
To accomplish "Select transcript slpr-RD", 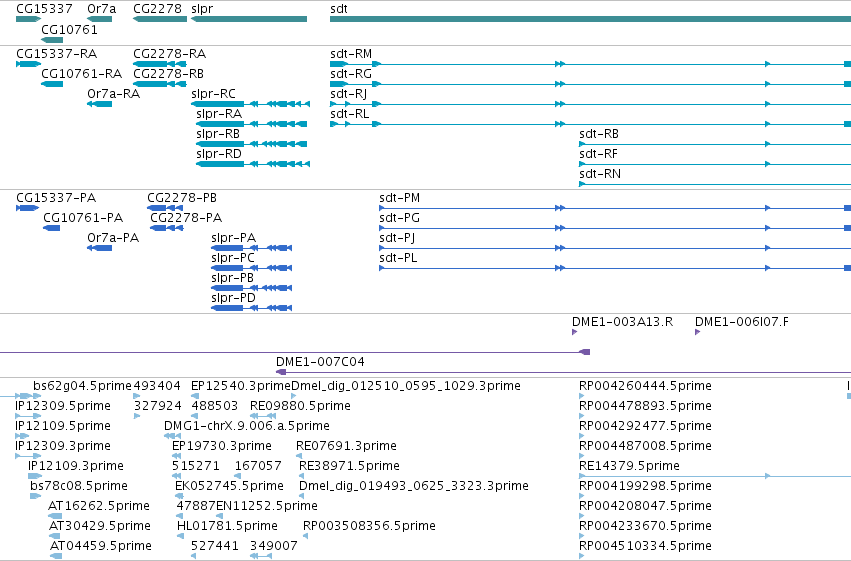I will pyautogui.click(x=219, y=154).
